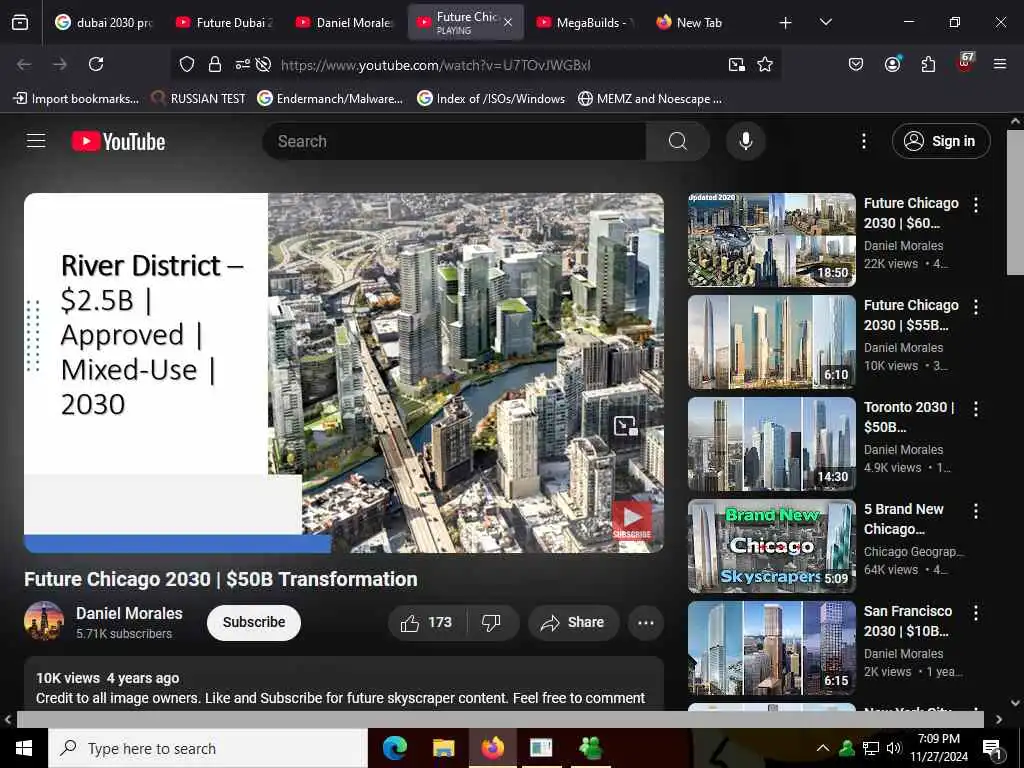
Task: Open Toronto 2030 $50B video thumbnail
Action: click(x=771, y=443)
